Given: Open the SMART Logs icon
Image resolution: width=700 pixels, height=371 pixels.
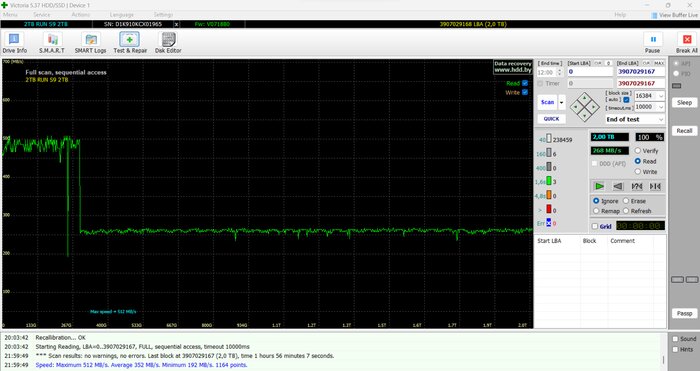Looking at the screenshot, I should pos(90,43).
